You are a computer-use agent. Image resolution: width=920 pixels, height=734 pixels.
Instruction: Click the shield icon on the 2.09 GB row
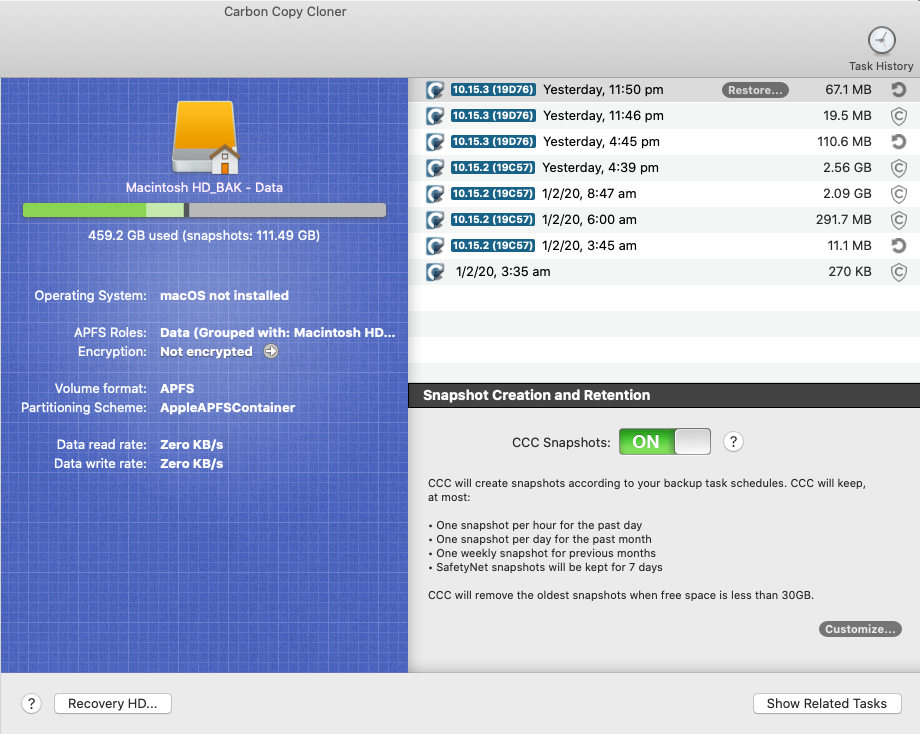point(898,194)
